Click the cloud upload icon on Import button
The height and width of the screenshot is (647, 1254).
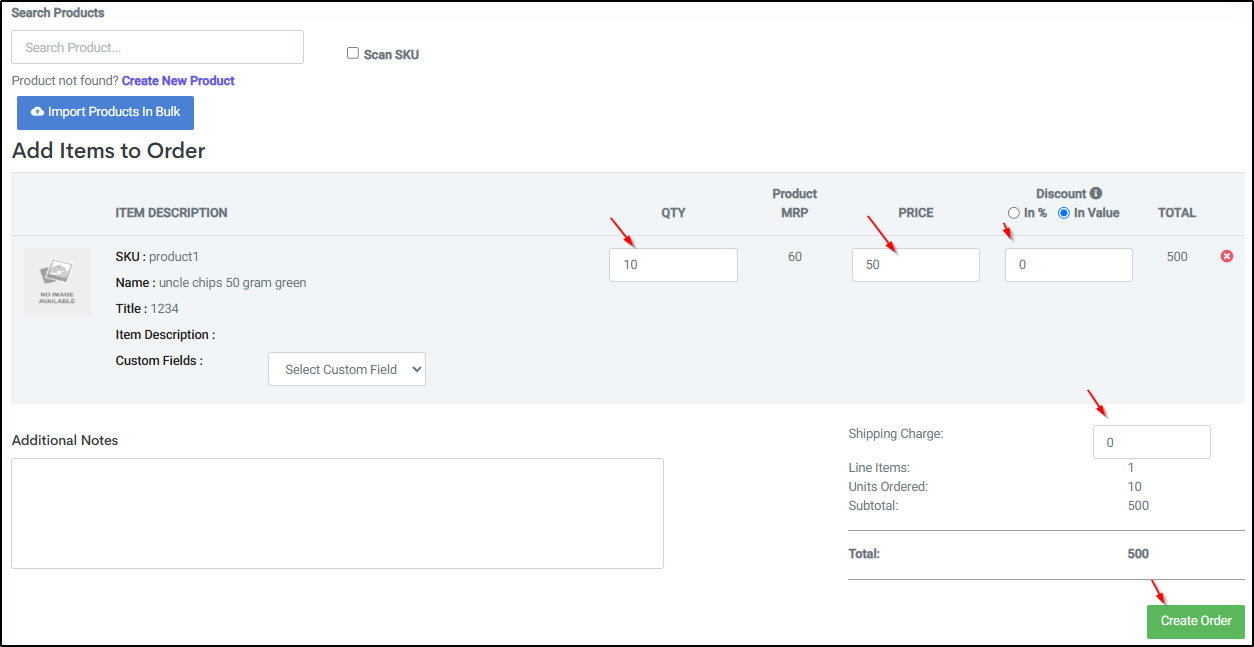pos(38,112)
